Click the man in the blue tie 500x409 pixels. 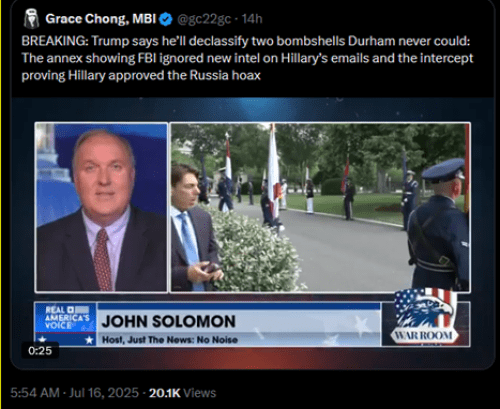[x=193, y=230]
